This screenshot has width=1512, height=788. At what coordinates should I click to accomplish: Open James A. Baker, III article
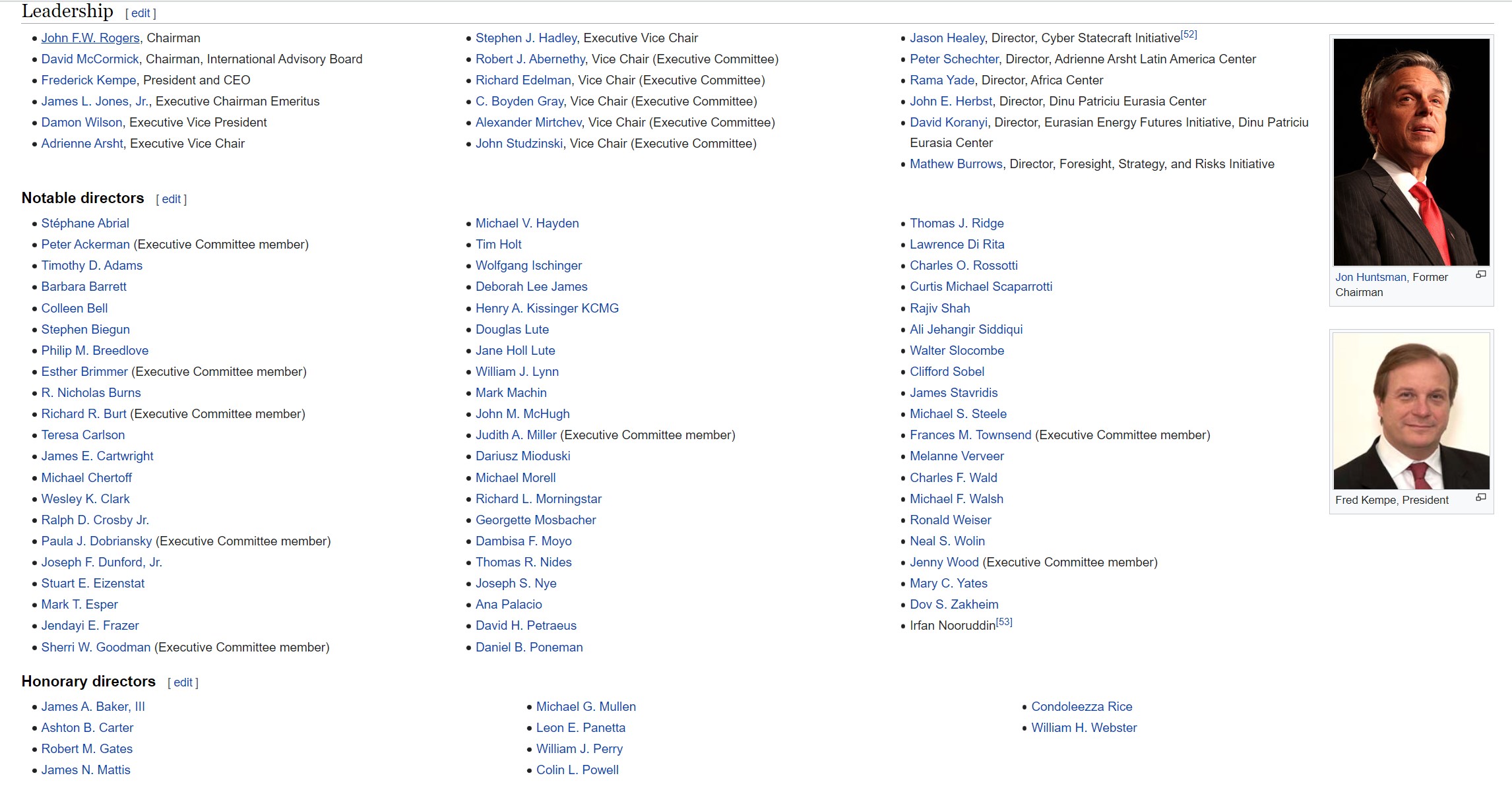coord(93,707)
